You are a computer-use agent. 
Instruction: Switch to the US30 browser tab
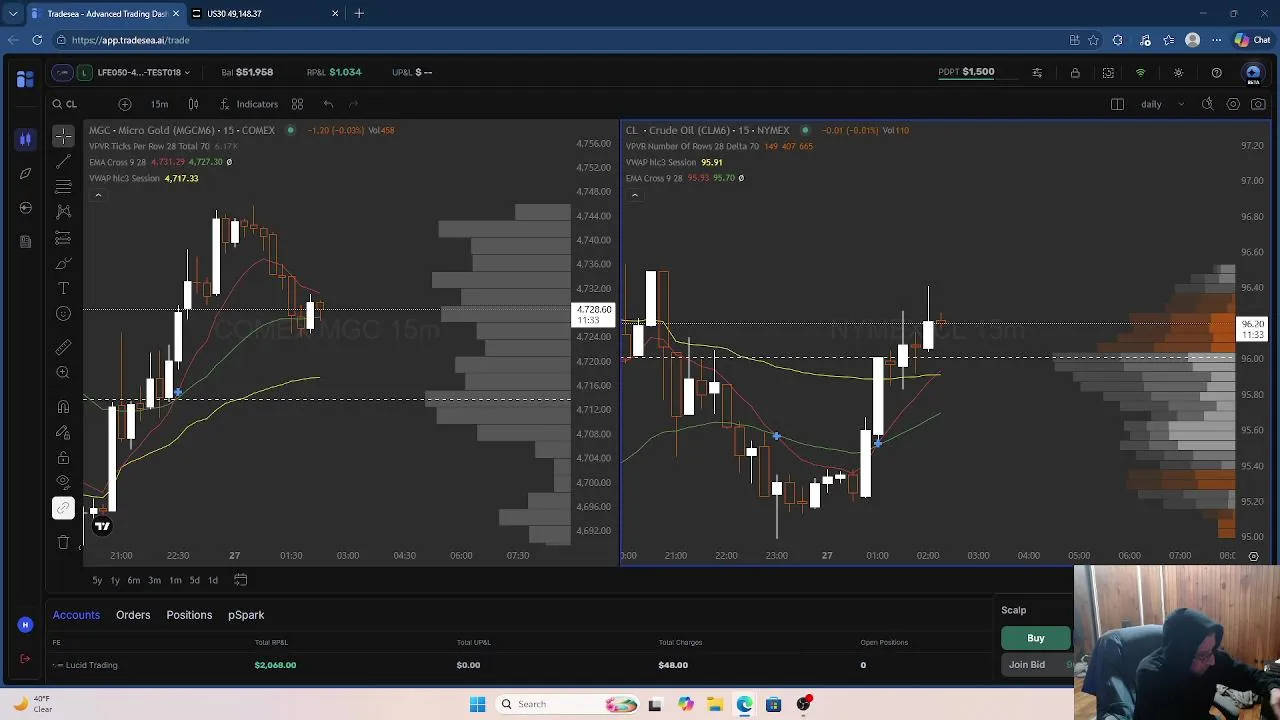[x=265, y=14]
